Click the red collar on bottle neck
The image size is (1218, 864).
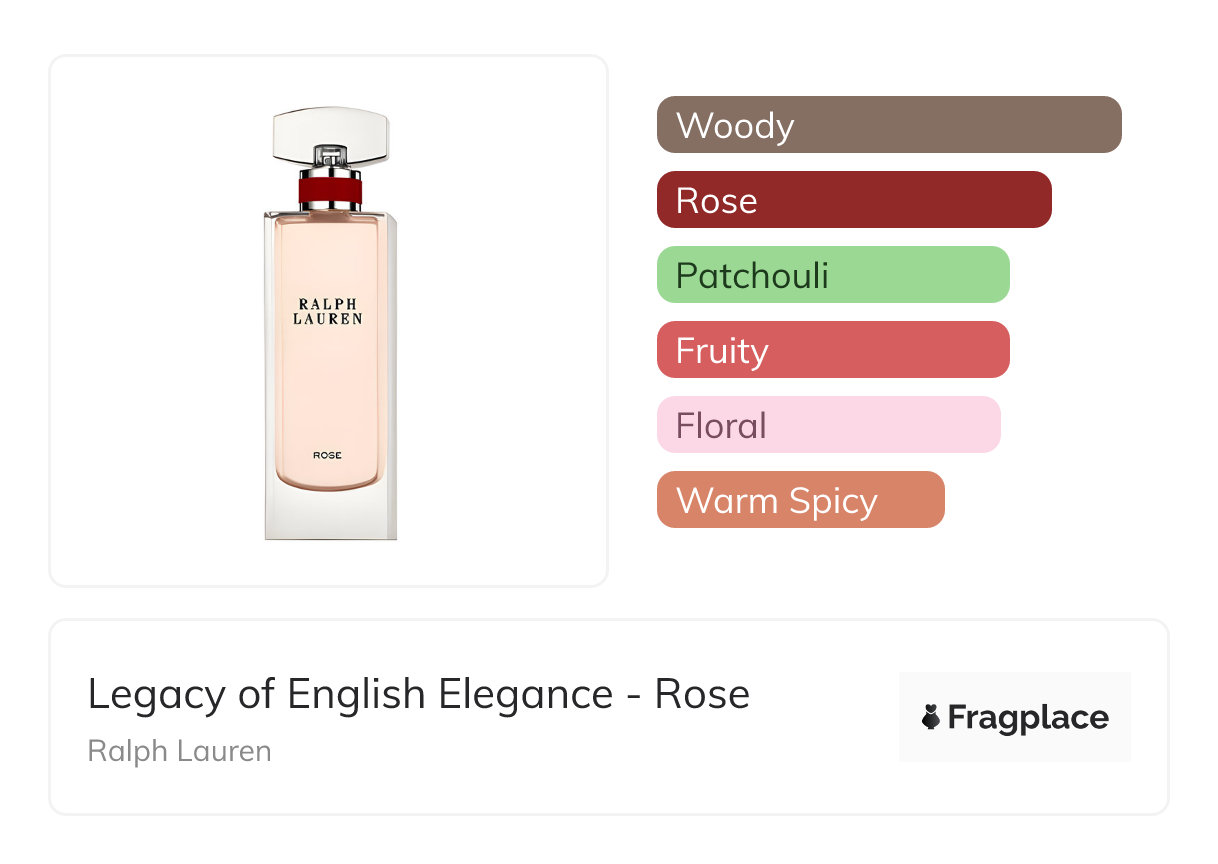330,189
